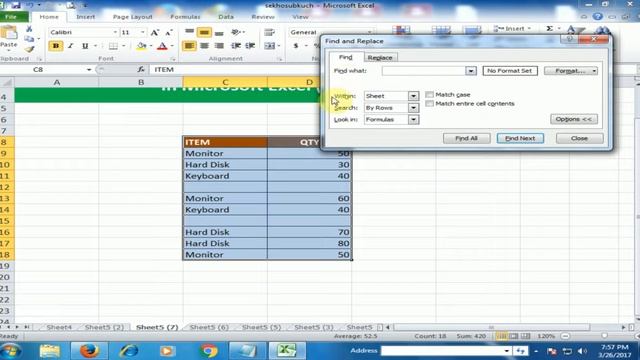Expand the Name Box dropdown arrow
The height and width of the screenshot is (360, 640).
tap(89, 70)
